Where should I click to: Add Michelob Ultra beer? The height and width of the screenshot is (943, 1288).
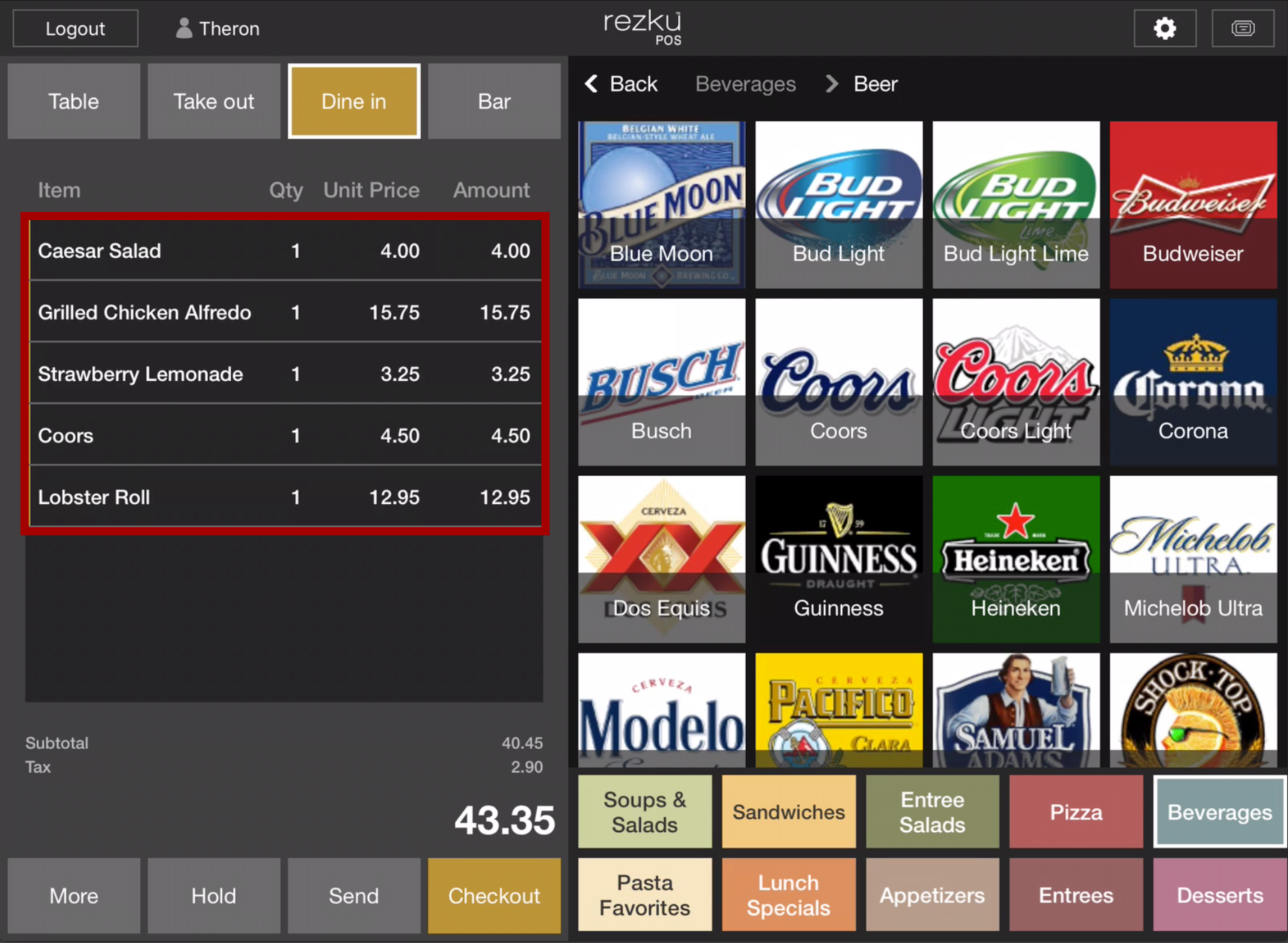[1193, 559]
